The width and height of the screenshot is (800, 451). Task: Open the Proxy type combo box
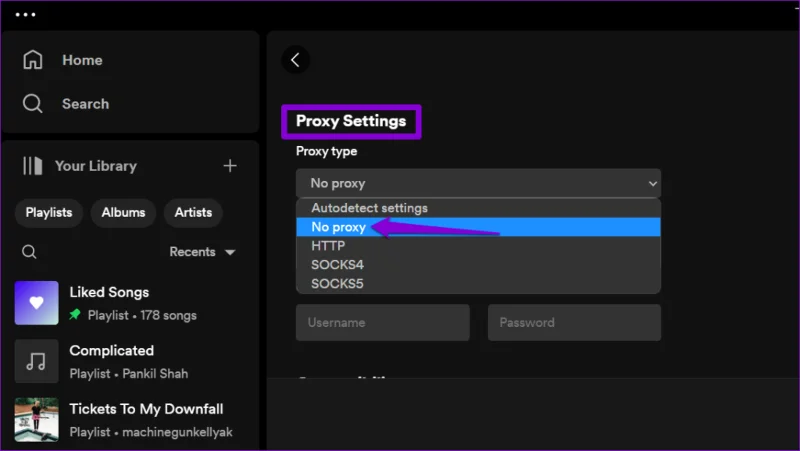(479, 183)
